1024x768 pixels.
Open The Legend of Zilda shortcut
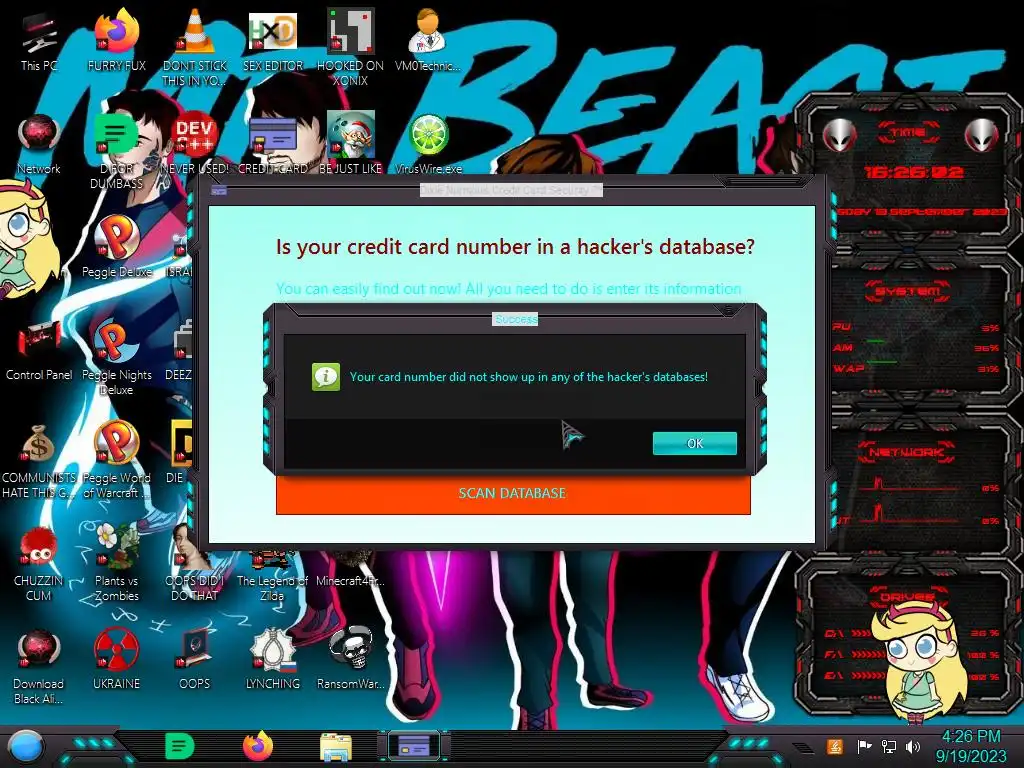click(272, 575)
